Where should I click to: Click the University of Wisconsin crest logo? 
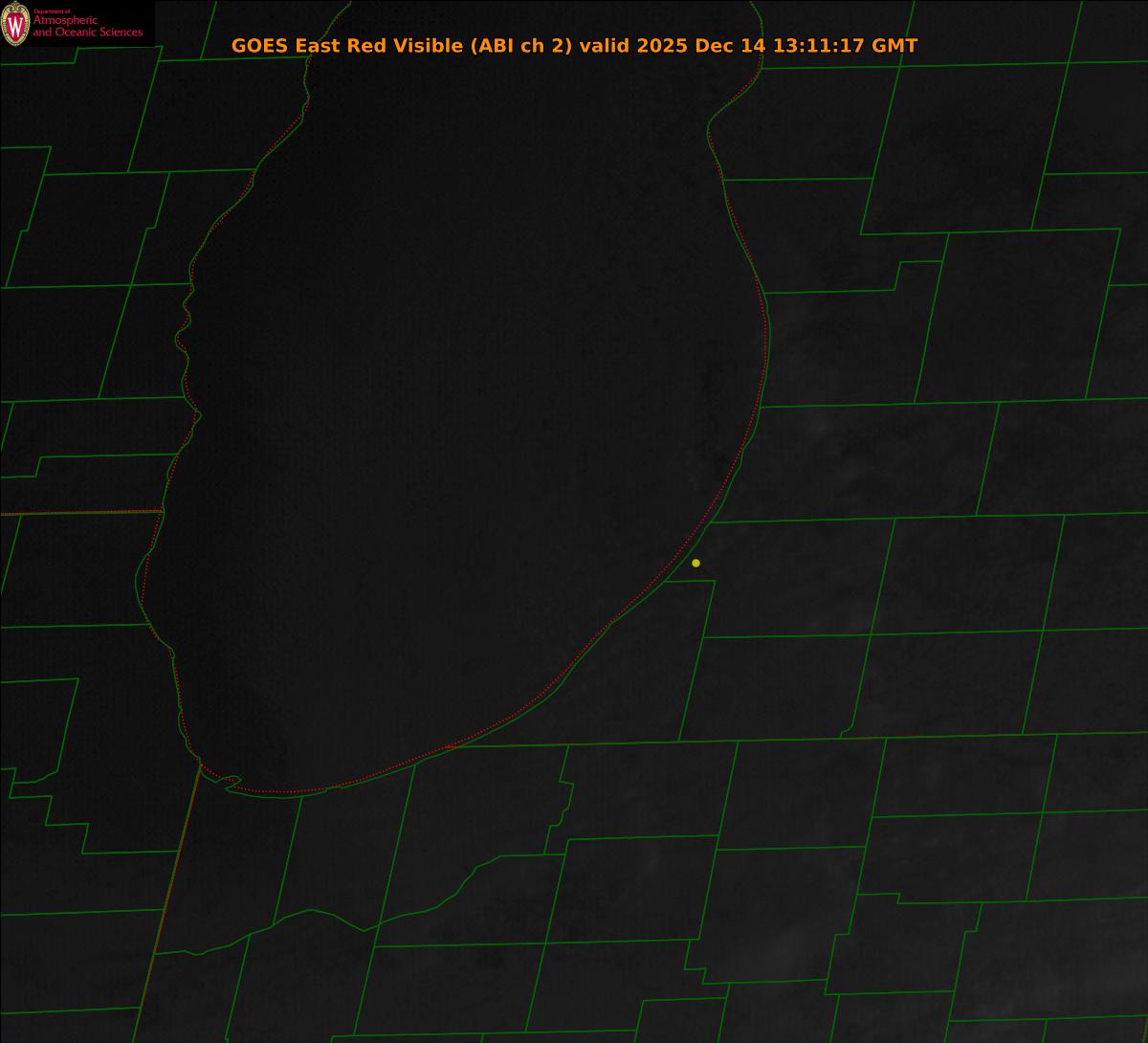[x=15, y=24]
